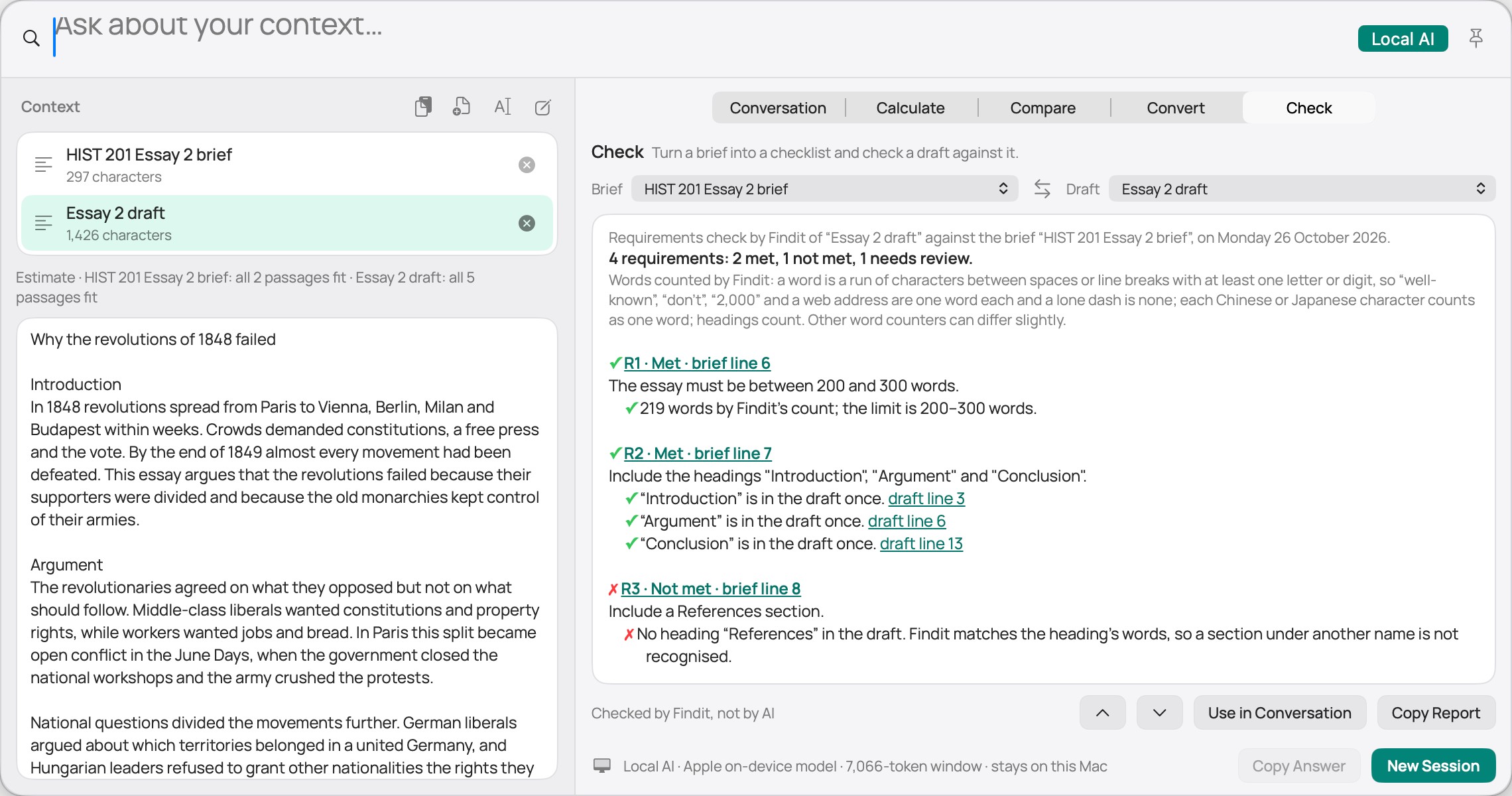1512x796 pixels.
Task: Click the compose new note icon
Action: click(542, 107)
